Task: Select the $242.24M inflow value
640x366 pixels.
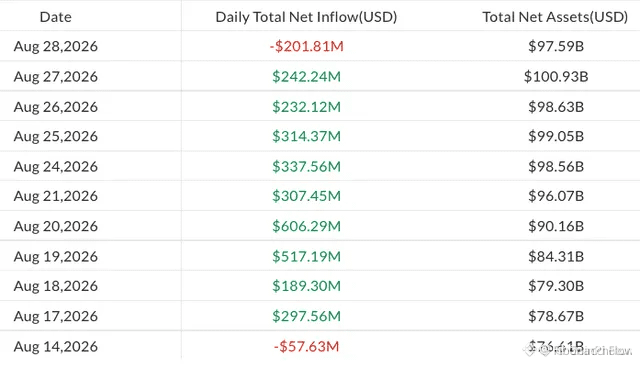Action: point(306,76)
